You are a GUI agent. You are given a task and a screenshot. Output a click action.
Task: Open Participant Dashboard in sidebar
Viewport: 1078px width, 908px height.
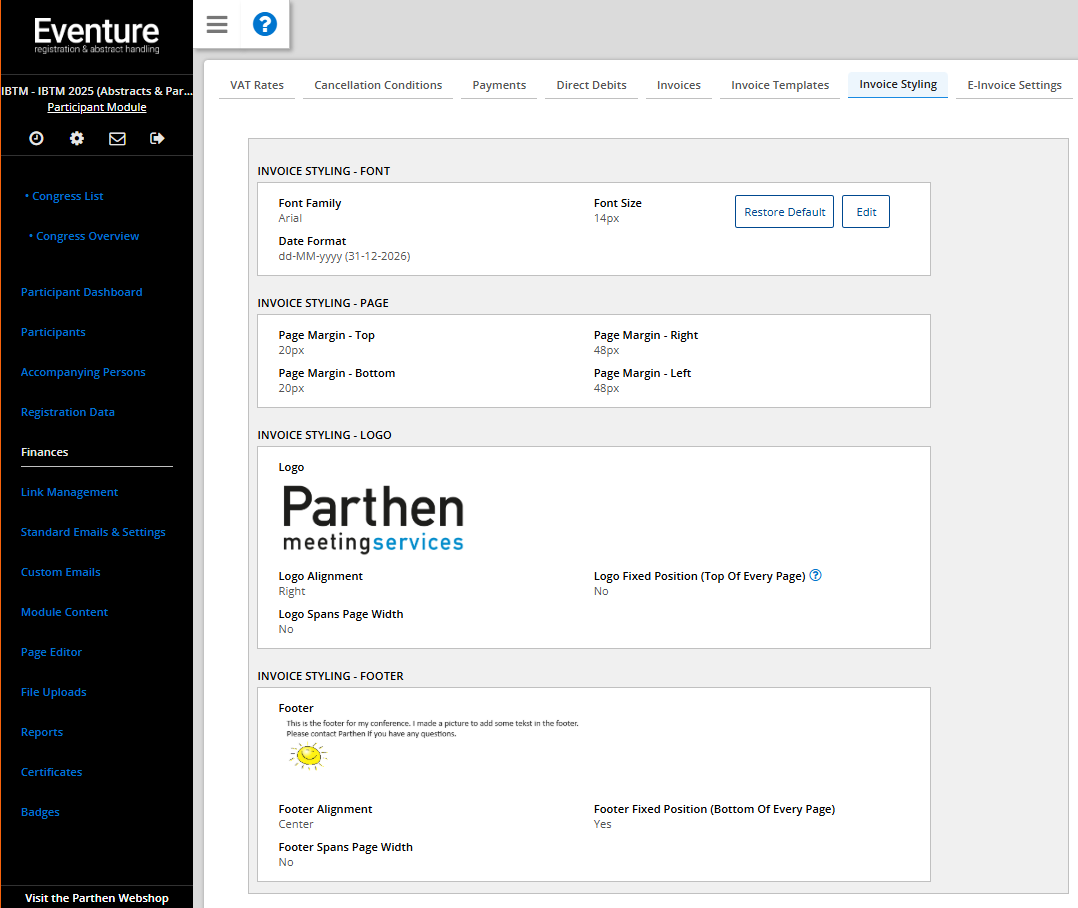tap(82, 292)
